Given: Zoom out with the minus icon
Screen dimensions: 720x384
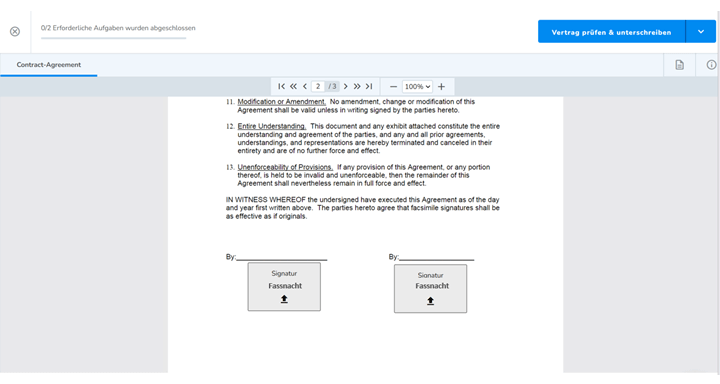Looking at the screenshot, I should point(393,86).
